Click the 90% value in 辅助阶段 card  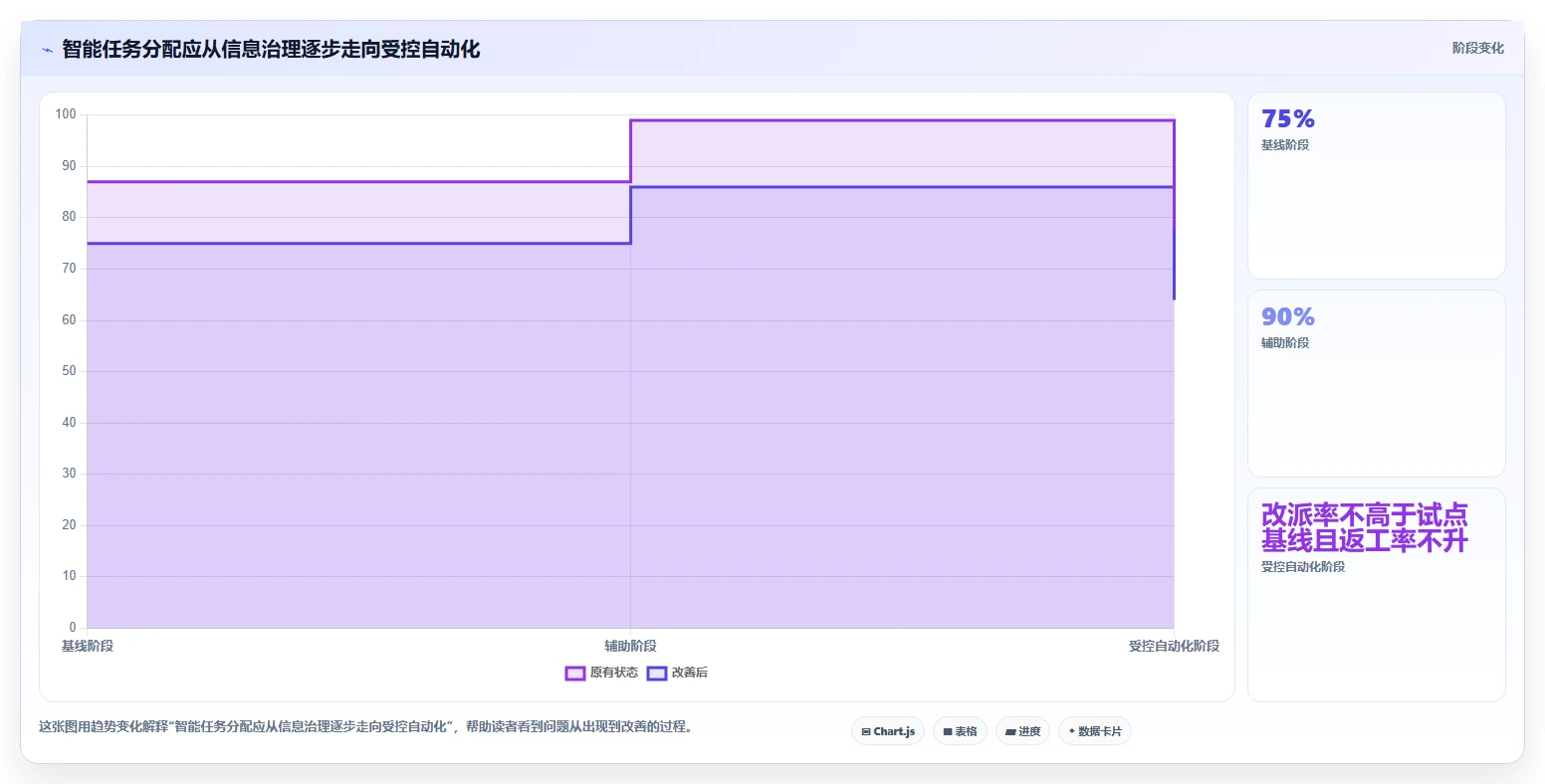click(x=1288, y=317)
